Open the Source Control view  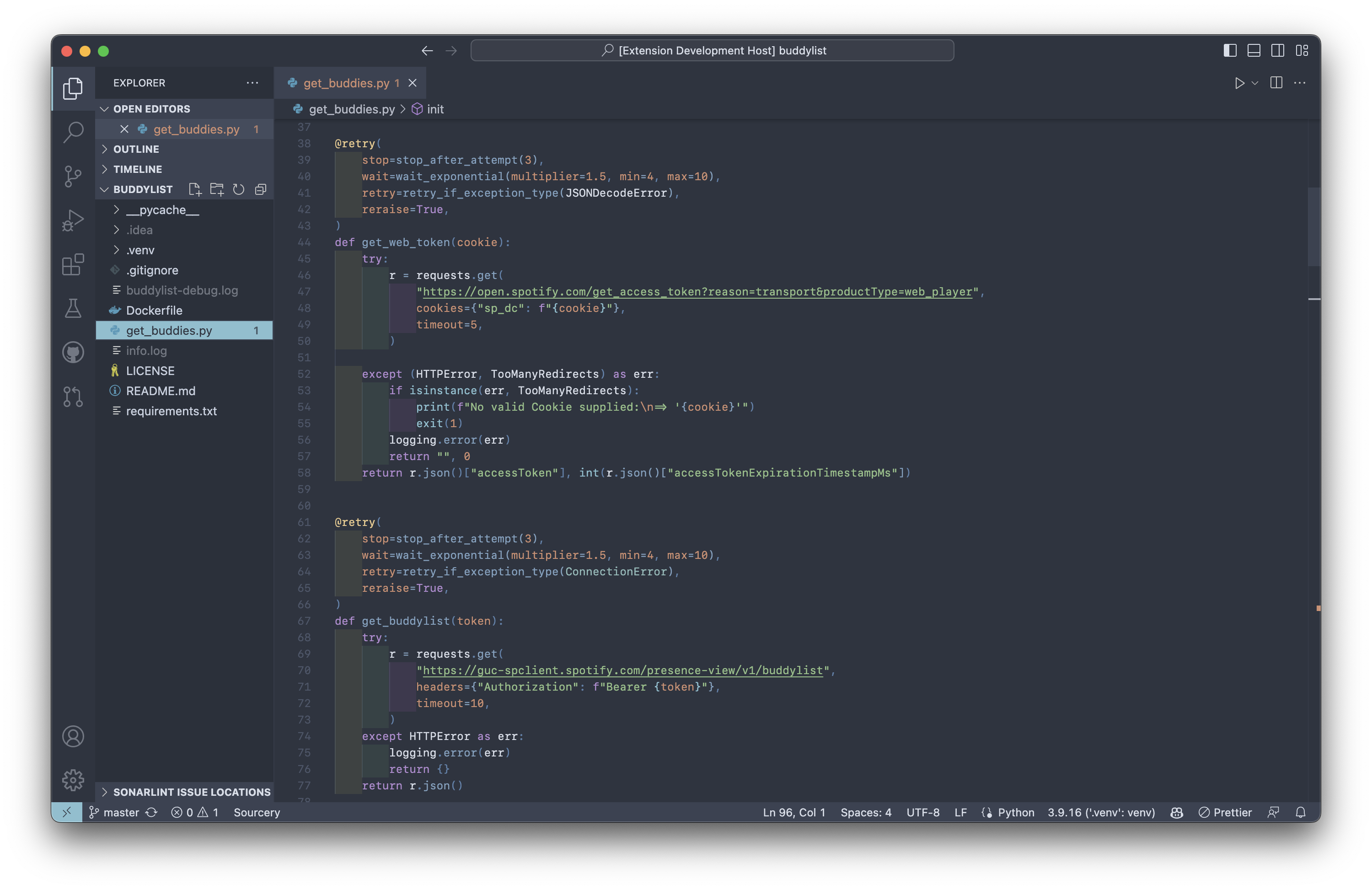pos(73,176)
